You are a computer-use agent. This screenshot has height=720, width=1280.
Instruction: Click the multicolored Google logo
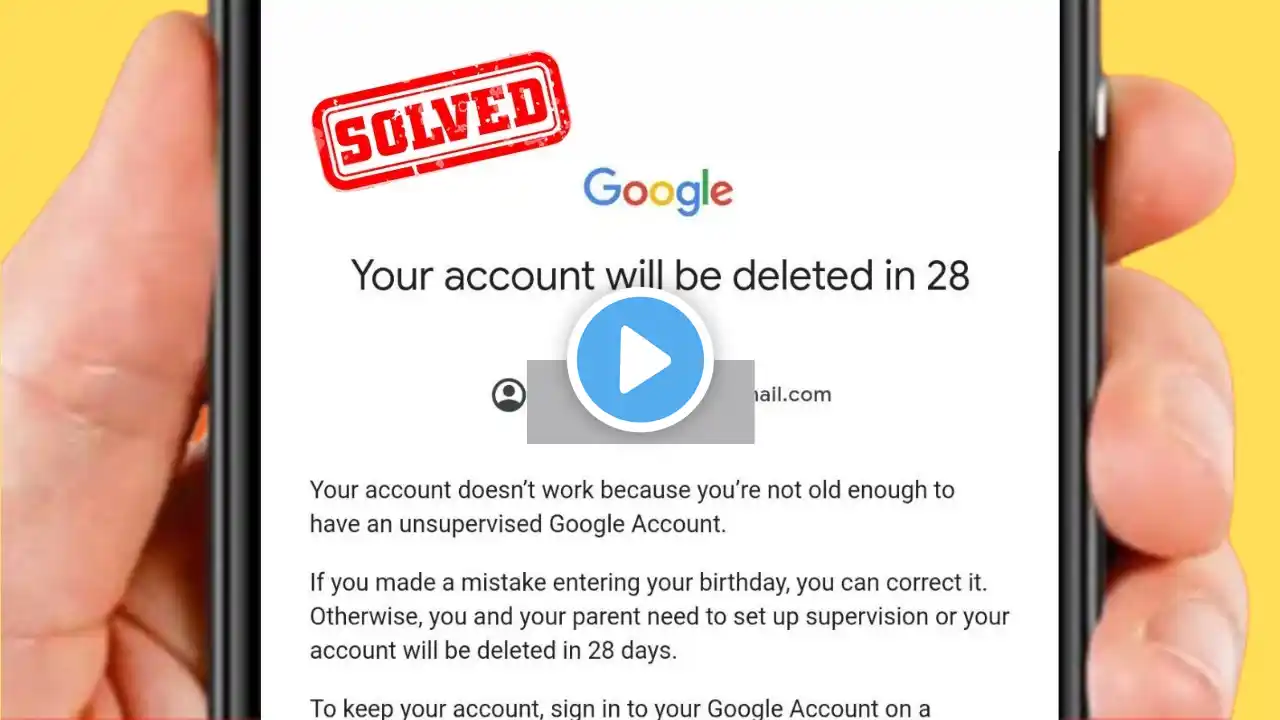pos(658,192)
